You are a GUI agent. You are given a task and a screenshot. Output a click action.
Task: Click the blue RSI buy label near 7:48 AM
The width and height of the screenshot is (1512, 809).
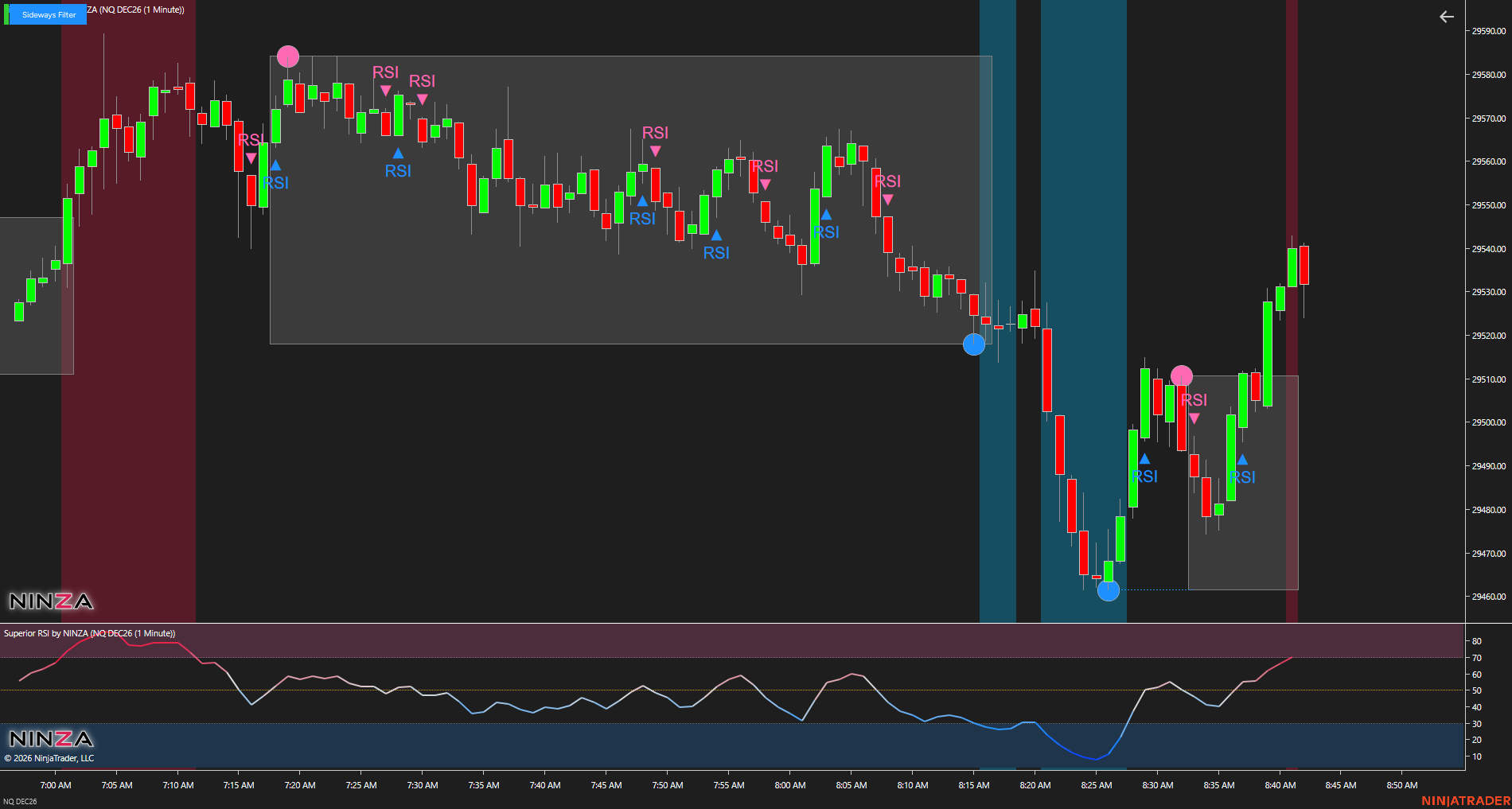(642, 219)
